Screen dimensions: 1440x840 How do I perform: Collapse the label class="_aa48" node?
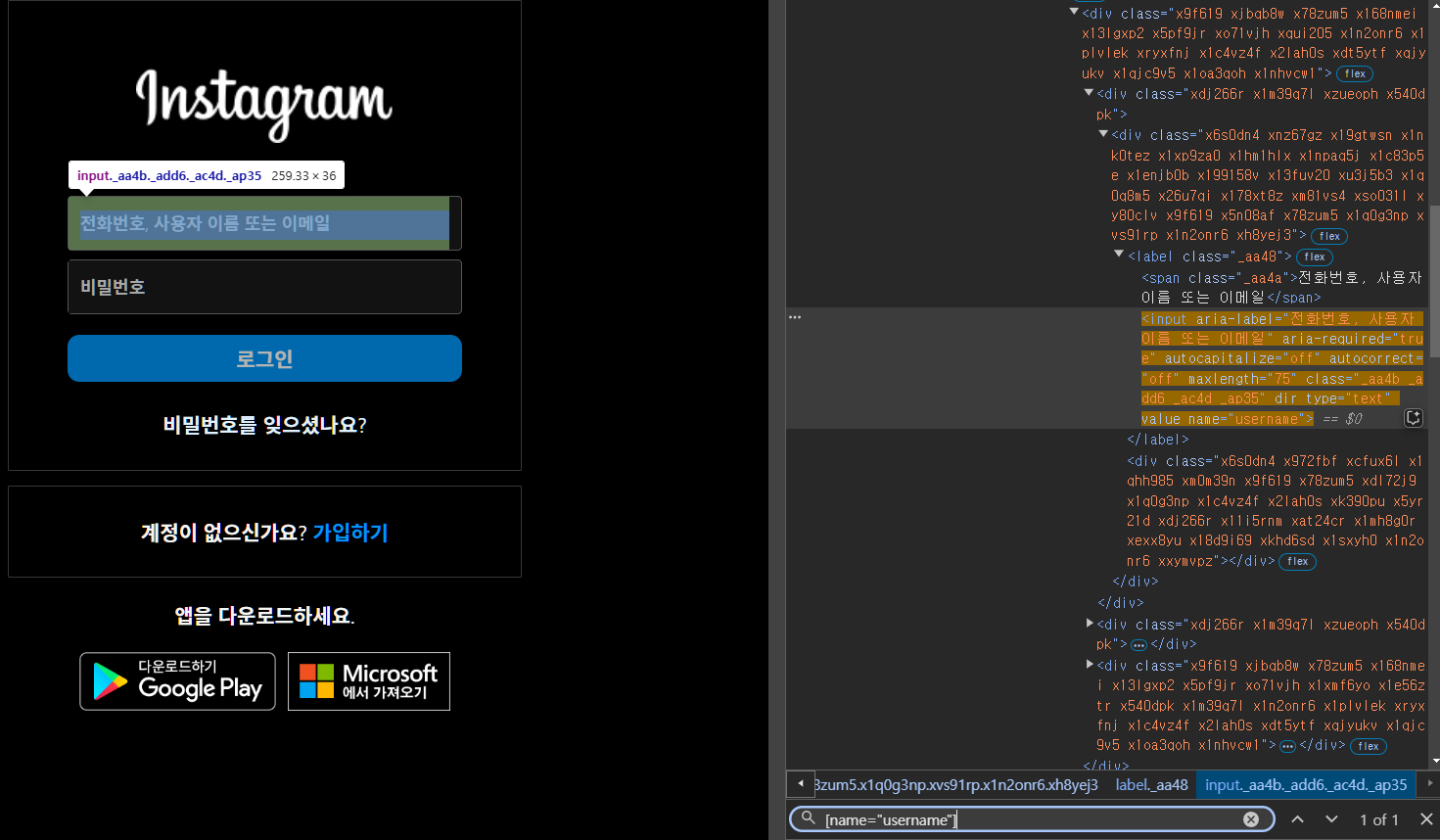click(x=1119, y=256)
